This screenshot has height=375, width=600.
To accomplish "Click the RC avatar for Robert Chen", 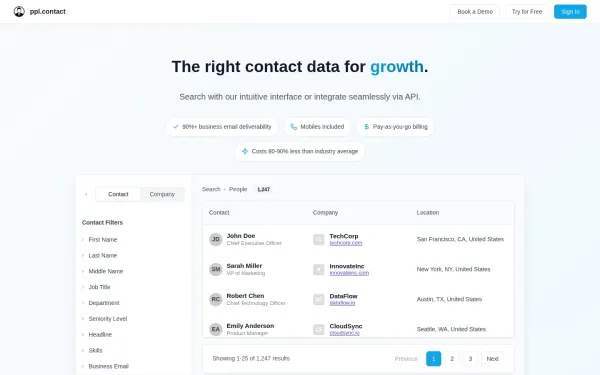I will [216, 299].
